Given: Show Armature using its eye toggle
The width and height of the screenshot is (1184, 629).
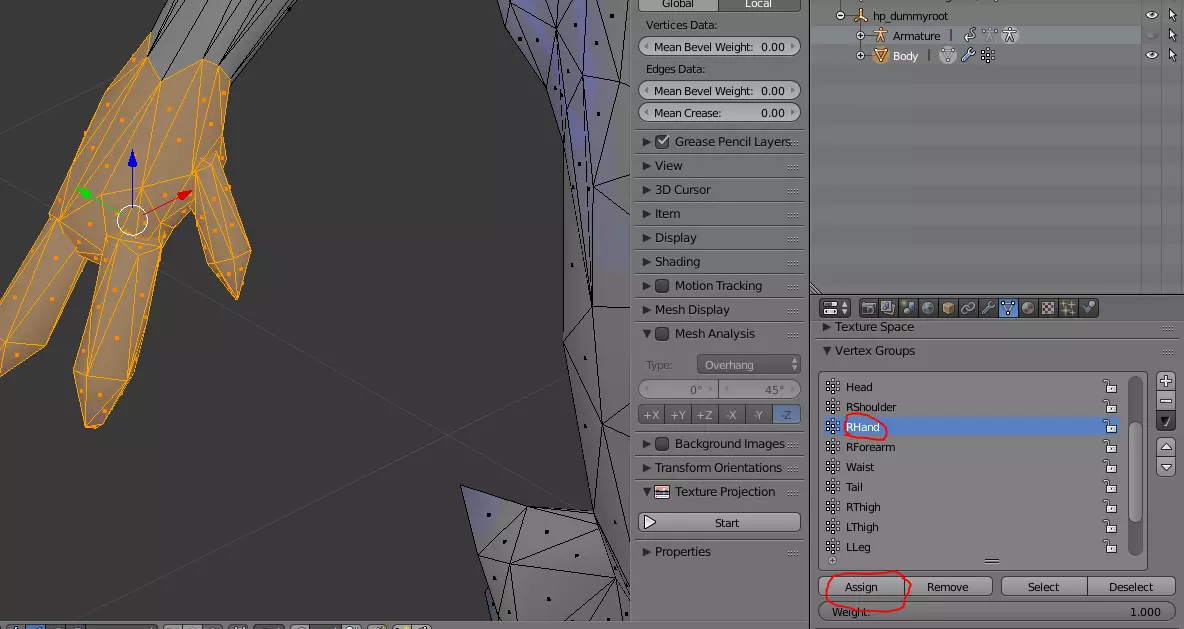Looking at the screenshot, I should click(1151, 35).
